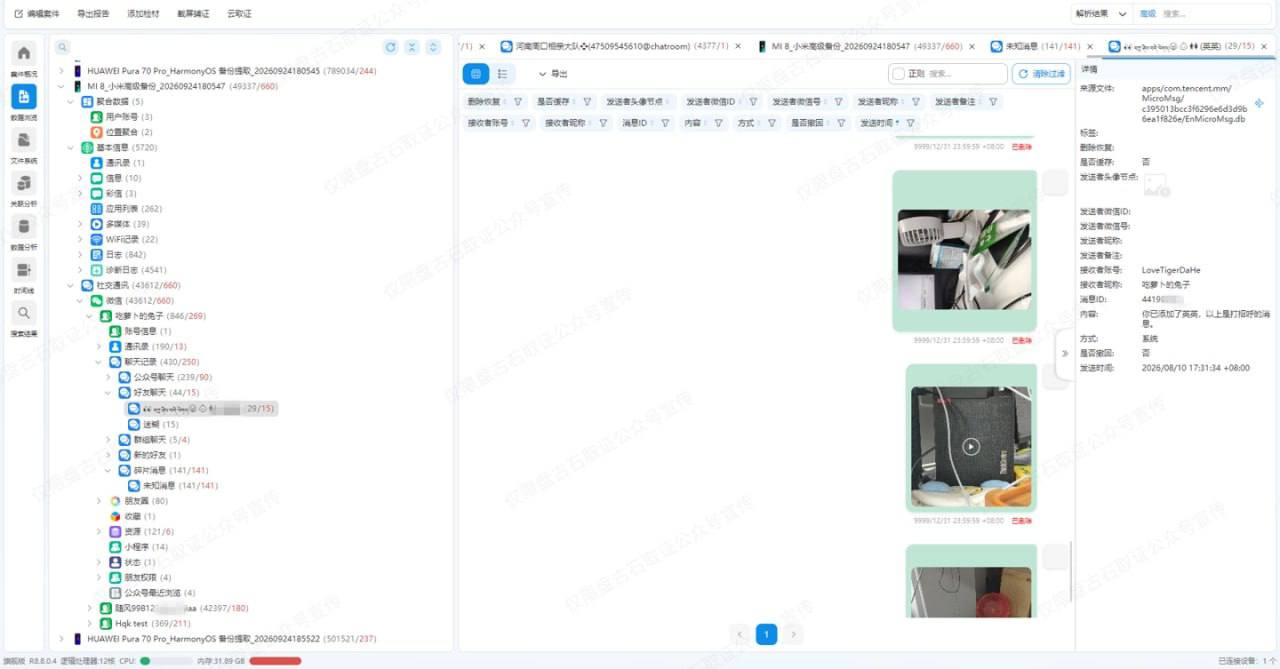
Task: Filter the 发送者微信ID column
Action: [752, 101]
